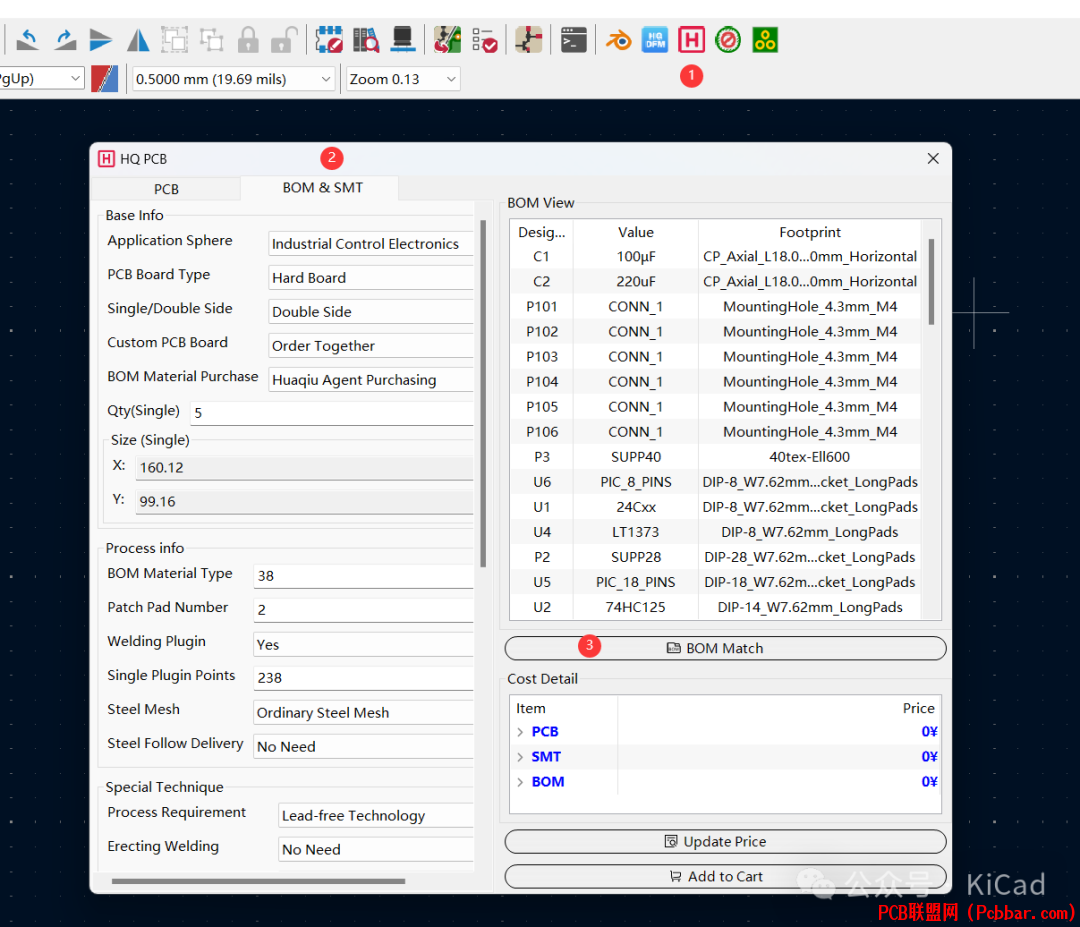Open the footprint library browser icon
The image size is (1080, 927).
[366, 40]
